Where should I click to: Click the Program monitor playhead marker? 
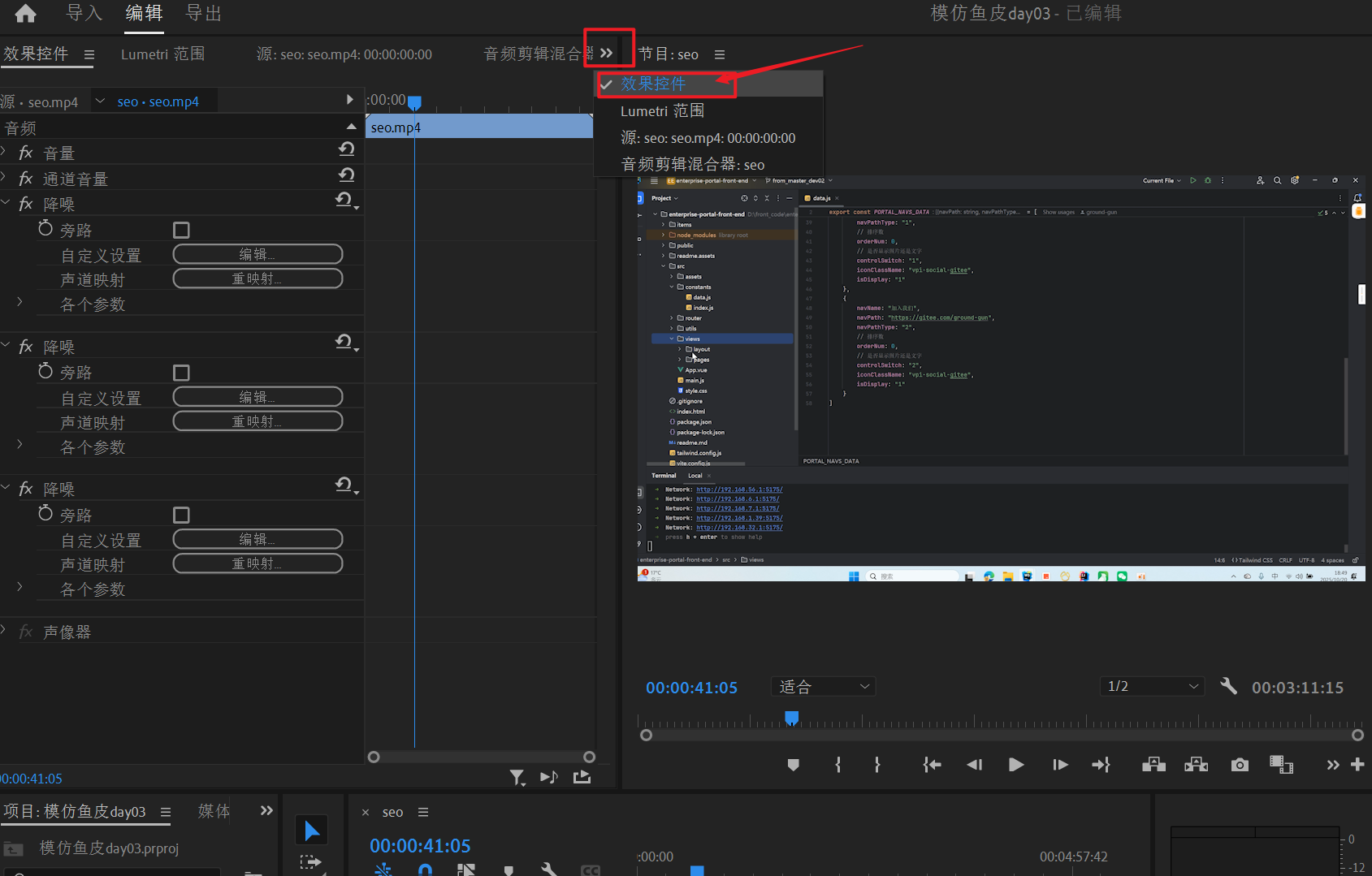[791, 718]
